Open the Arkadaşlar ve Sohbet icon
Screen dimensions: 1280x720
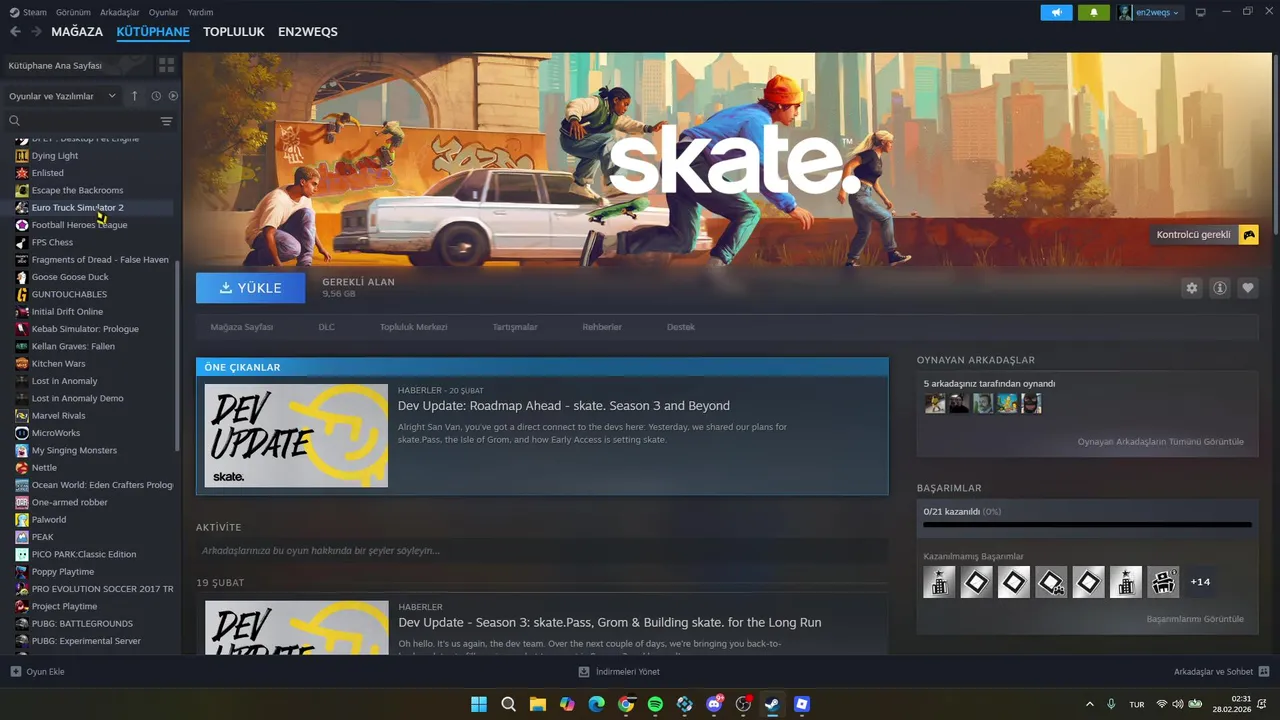(x=1264, y=672)
